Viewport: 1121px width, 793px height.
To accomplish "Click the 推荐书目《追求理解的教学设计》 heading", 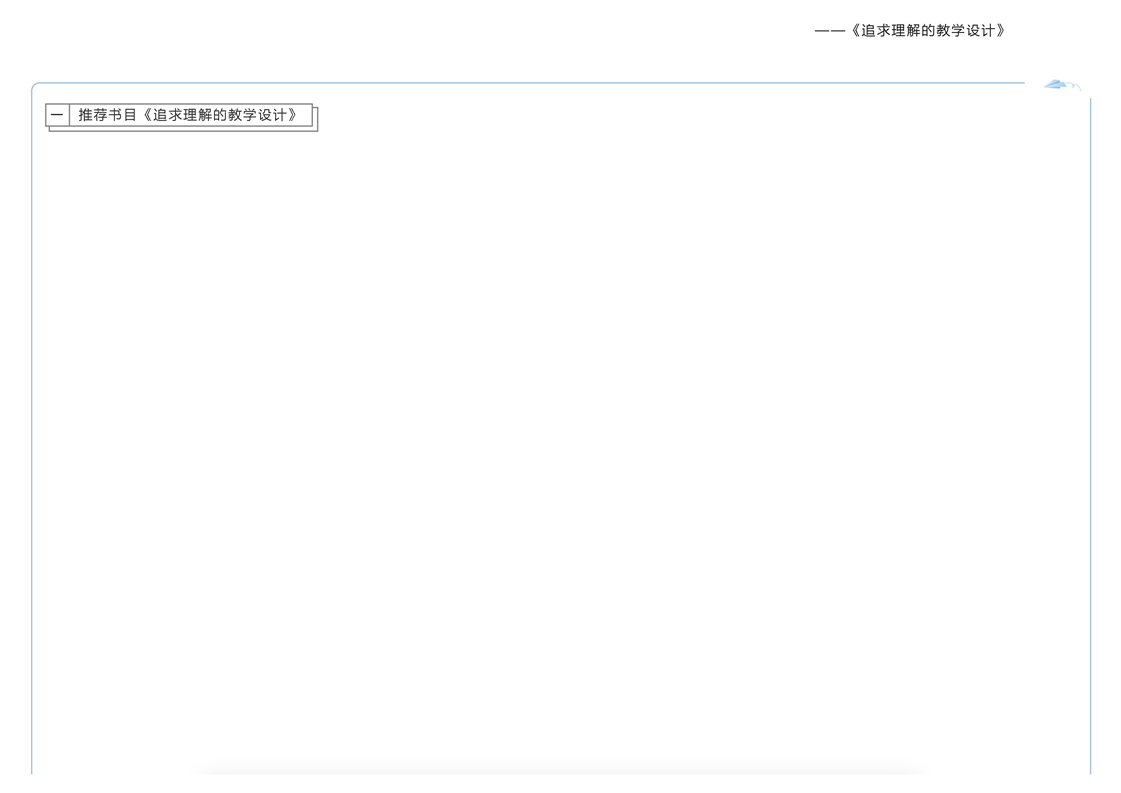I will (x=187, y=115).
